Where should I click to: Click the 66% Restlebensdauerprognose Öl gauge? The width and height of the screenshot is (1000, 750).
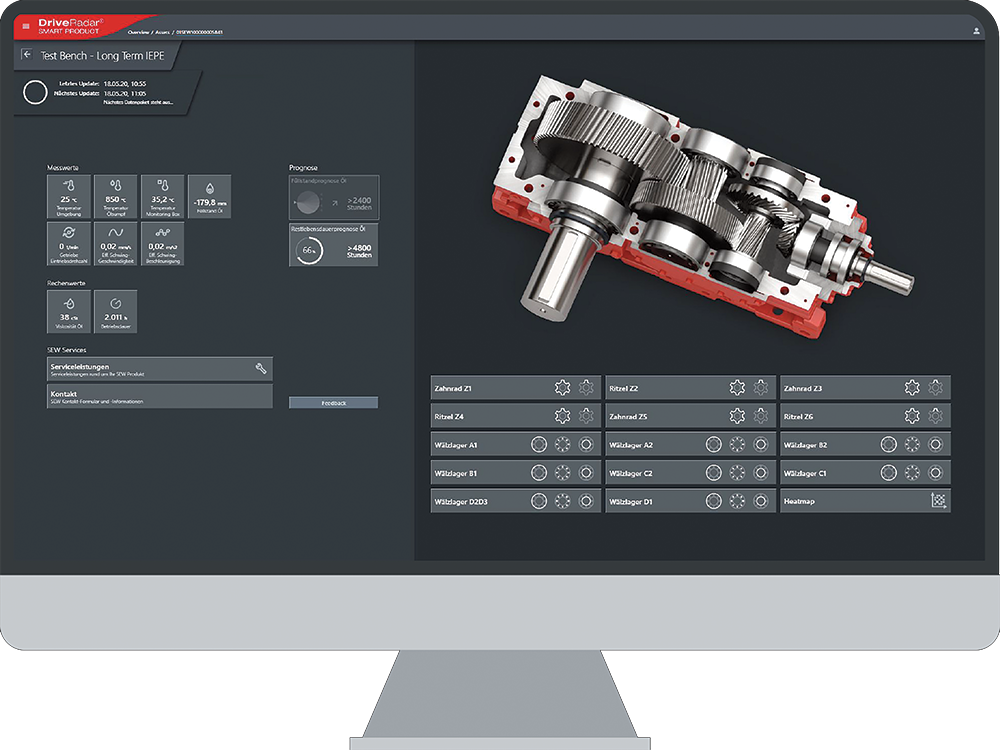pyautogui.click(x=309, y=249)
